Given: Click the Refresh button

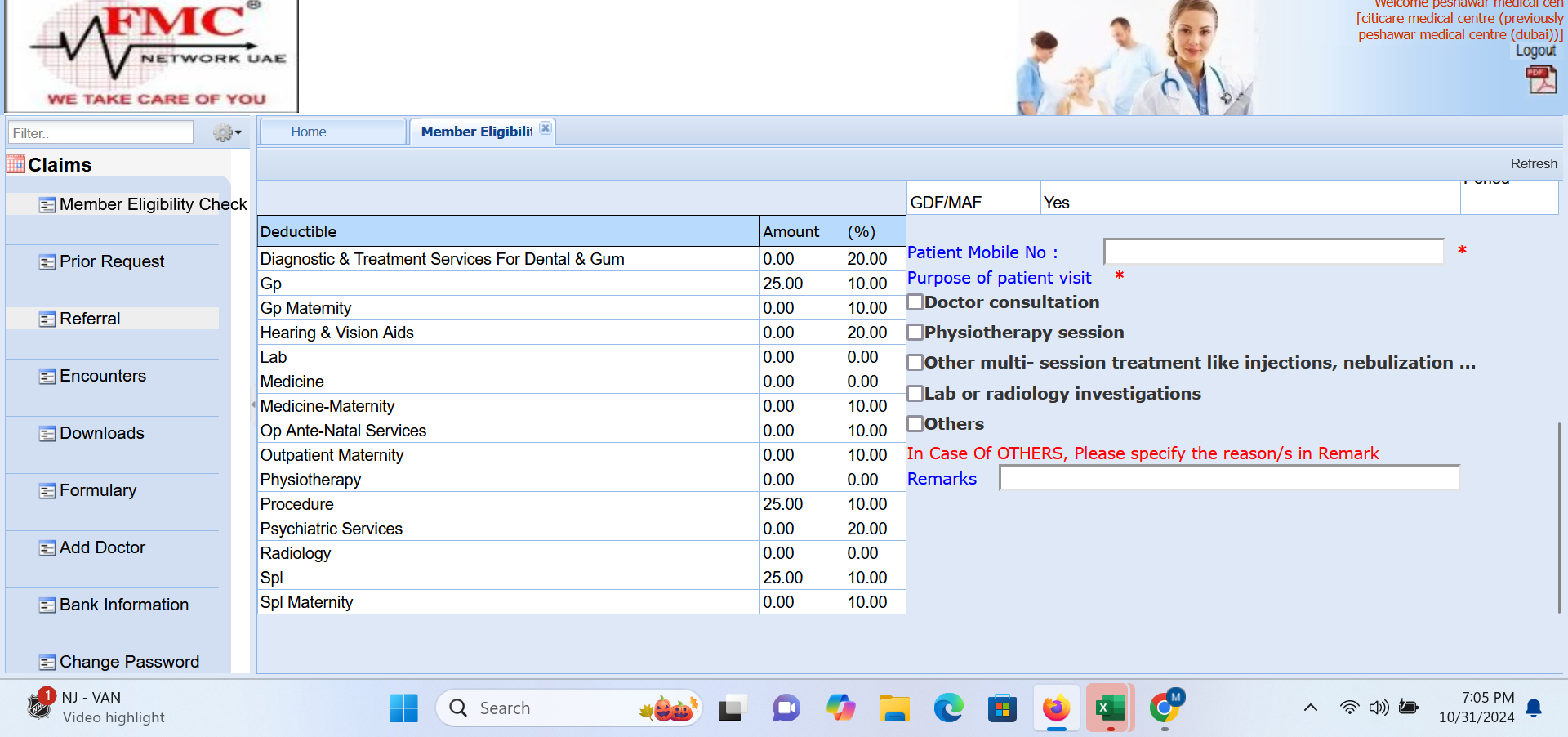Looking at the screenshot, I should coord(1533,163).
